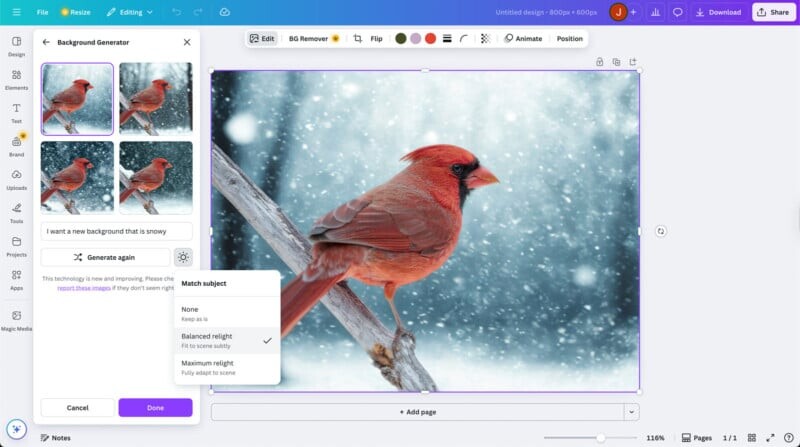Open the zoom percentage 116% menu

(x=655, y=438)
